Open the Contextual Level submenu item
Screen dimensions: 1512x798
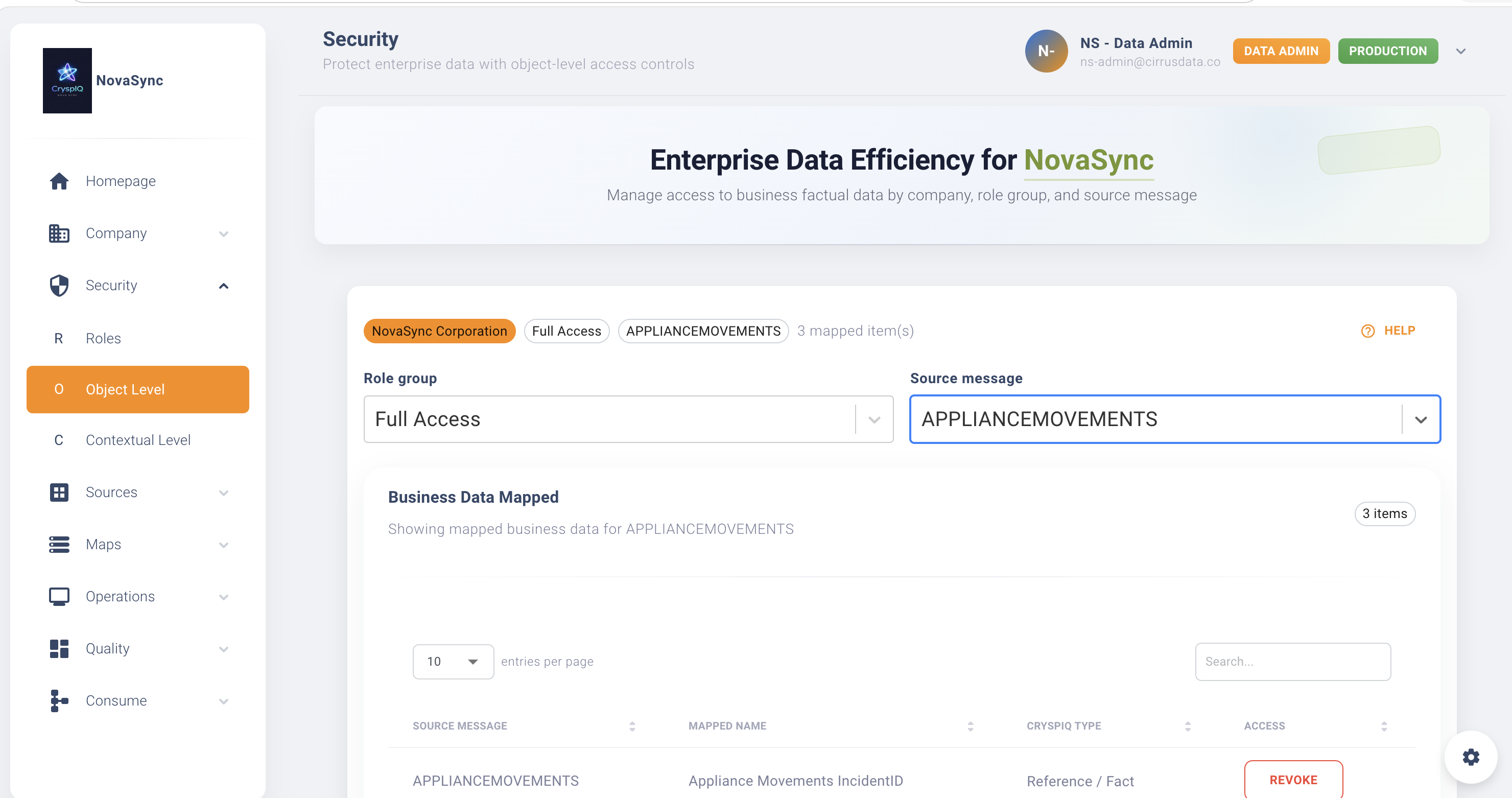coord(137,440)
